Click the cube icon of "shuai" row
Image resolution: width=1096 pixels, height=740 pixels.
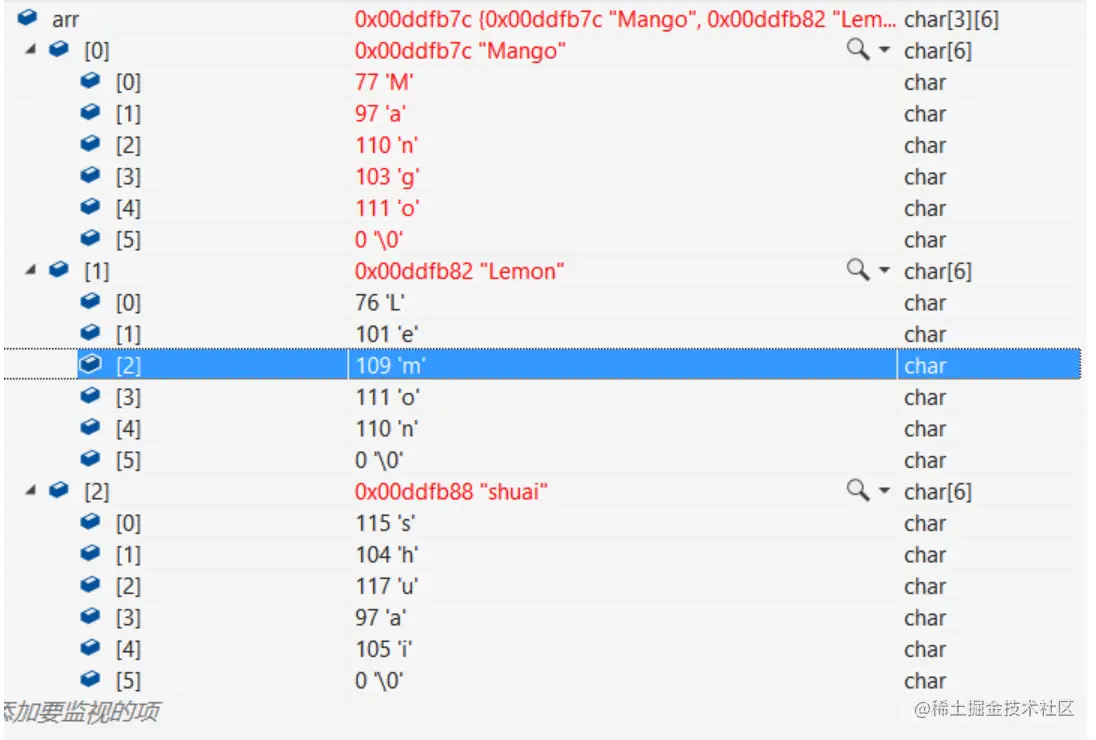(59, 490)
